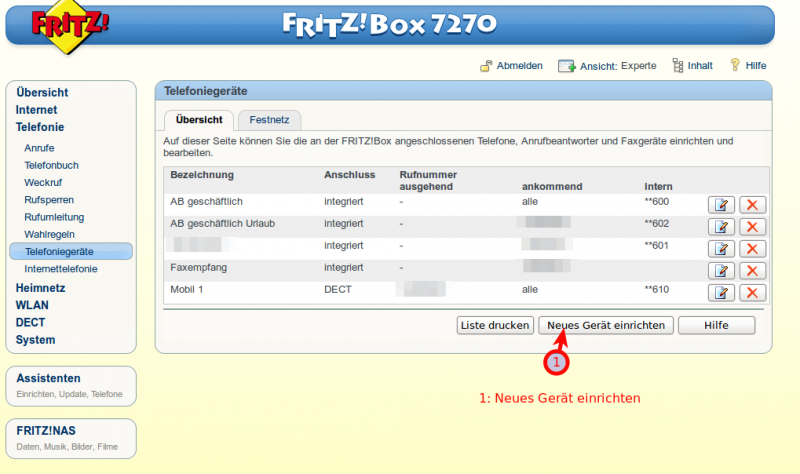Switch to the Festnetz tab
The height and width of the screenshot is (474, 800).
269,120
